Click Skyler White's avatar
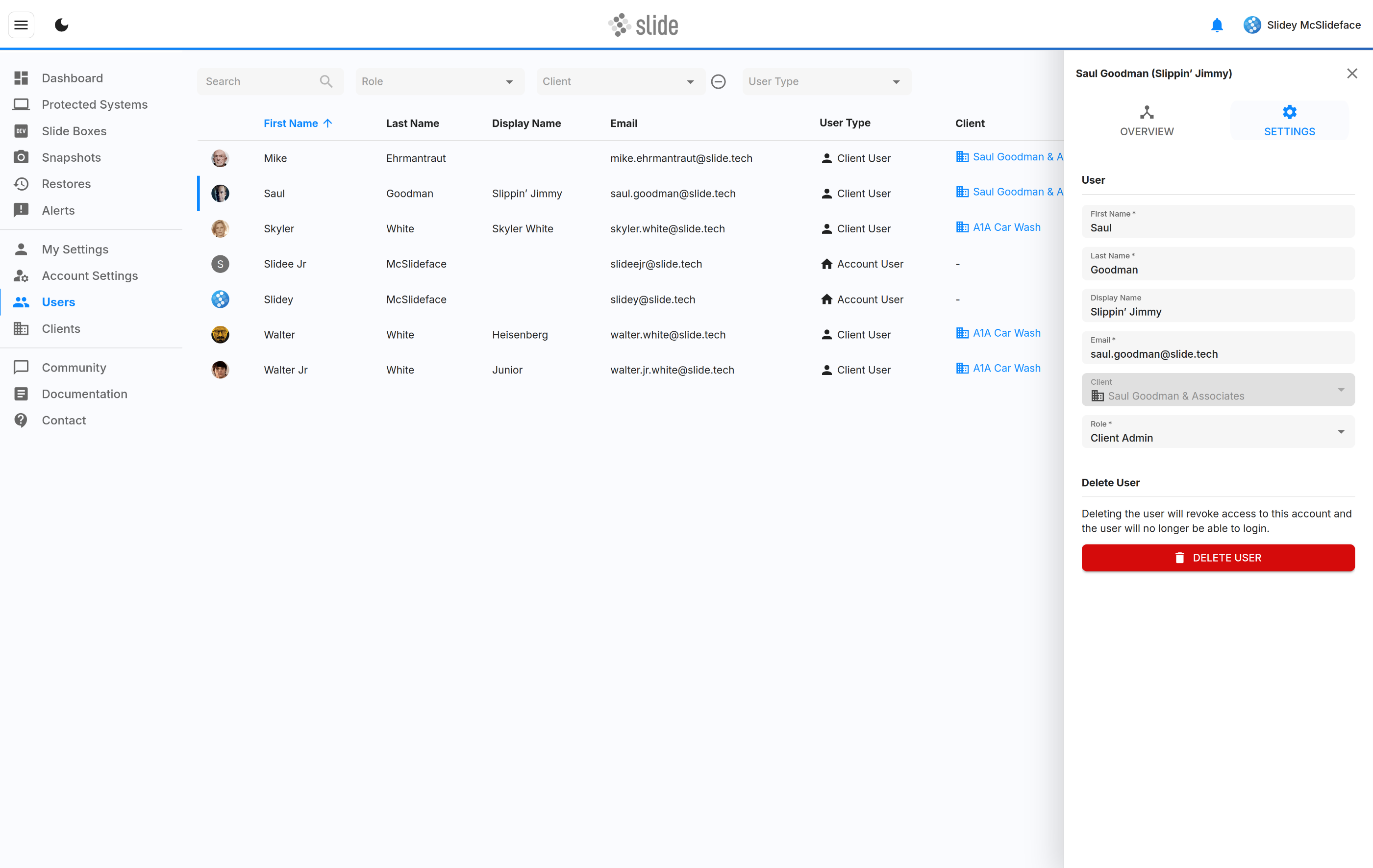Screen dimensions: 1373x868 click(220, 228)
